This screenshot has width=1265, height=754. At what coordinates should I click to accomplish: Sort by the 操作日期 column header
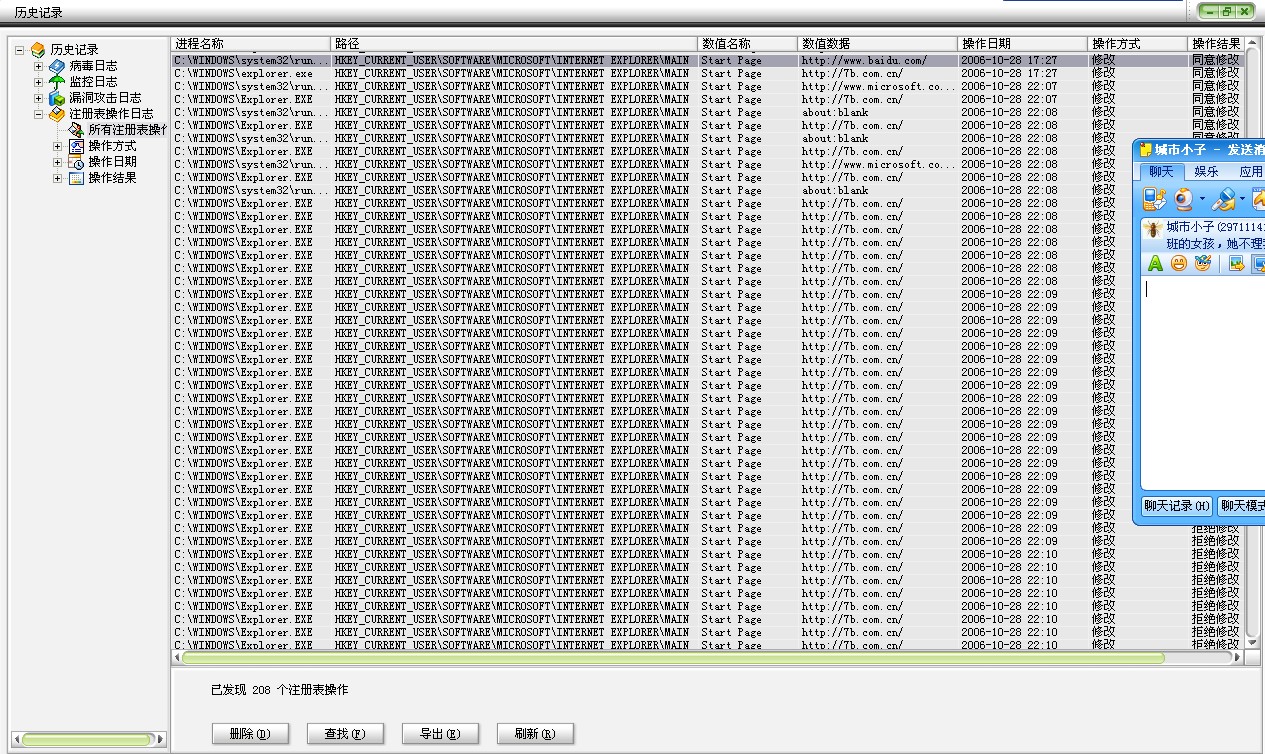pos(1023,44)
